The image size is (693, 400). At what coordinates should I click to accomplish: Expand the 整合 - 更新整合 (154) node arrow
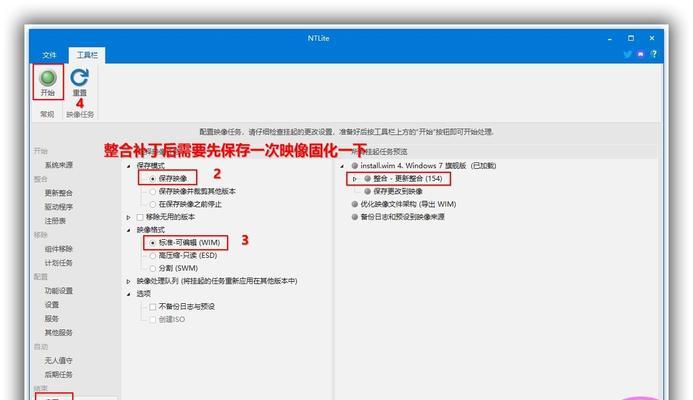point(354,179)
